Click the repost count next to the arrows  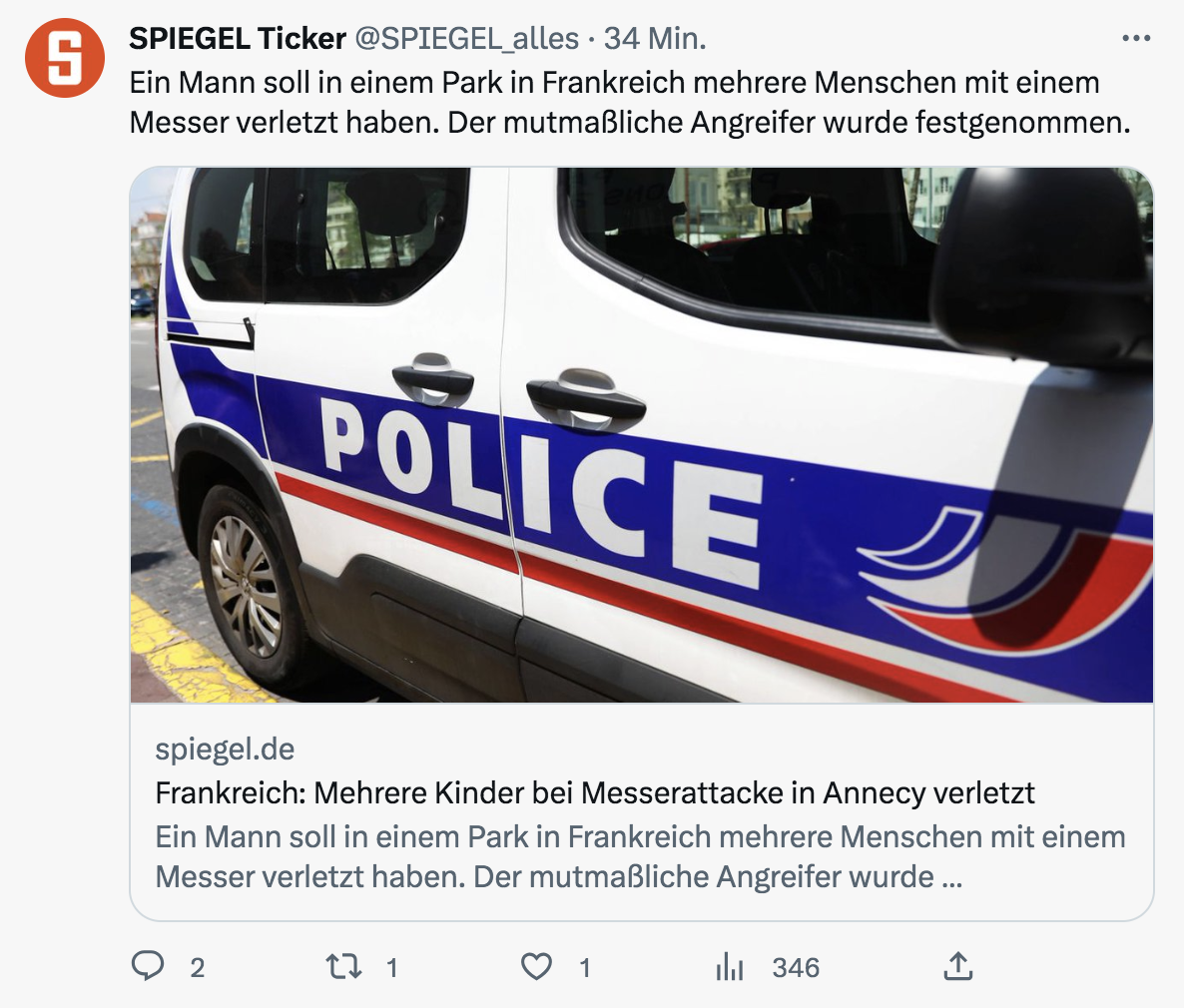point(392,968)
